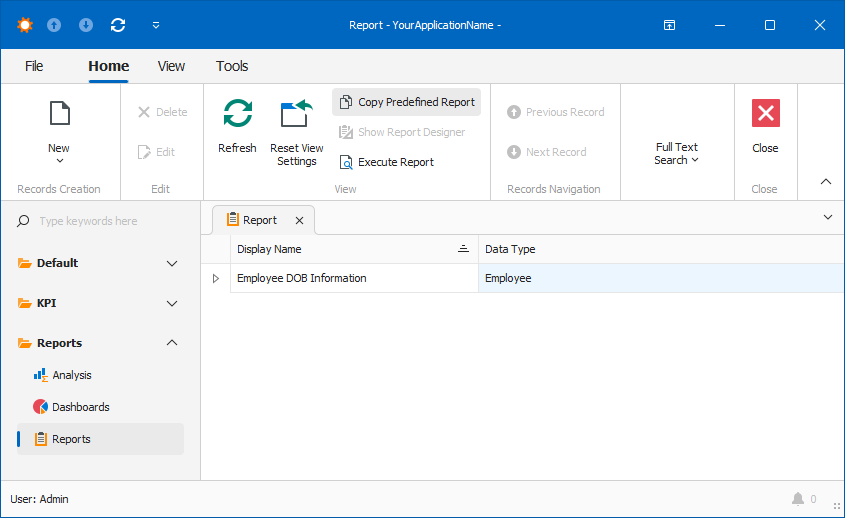This screenshot has width=845, height=518.
Task: Expand the Employee DOB Information row
Action: click(216, 279)
